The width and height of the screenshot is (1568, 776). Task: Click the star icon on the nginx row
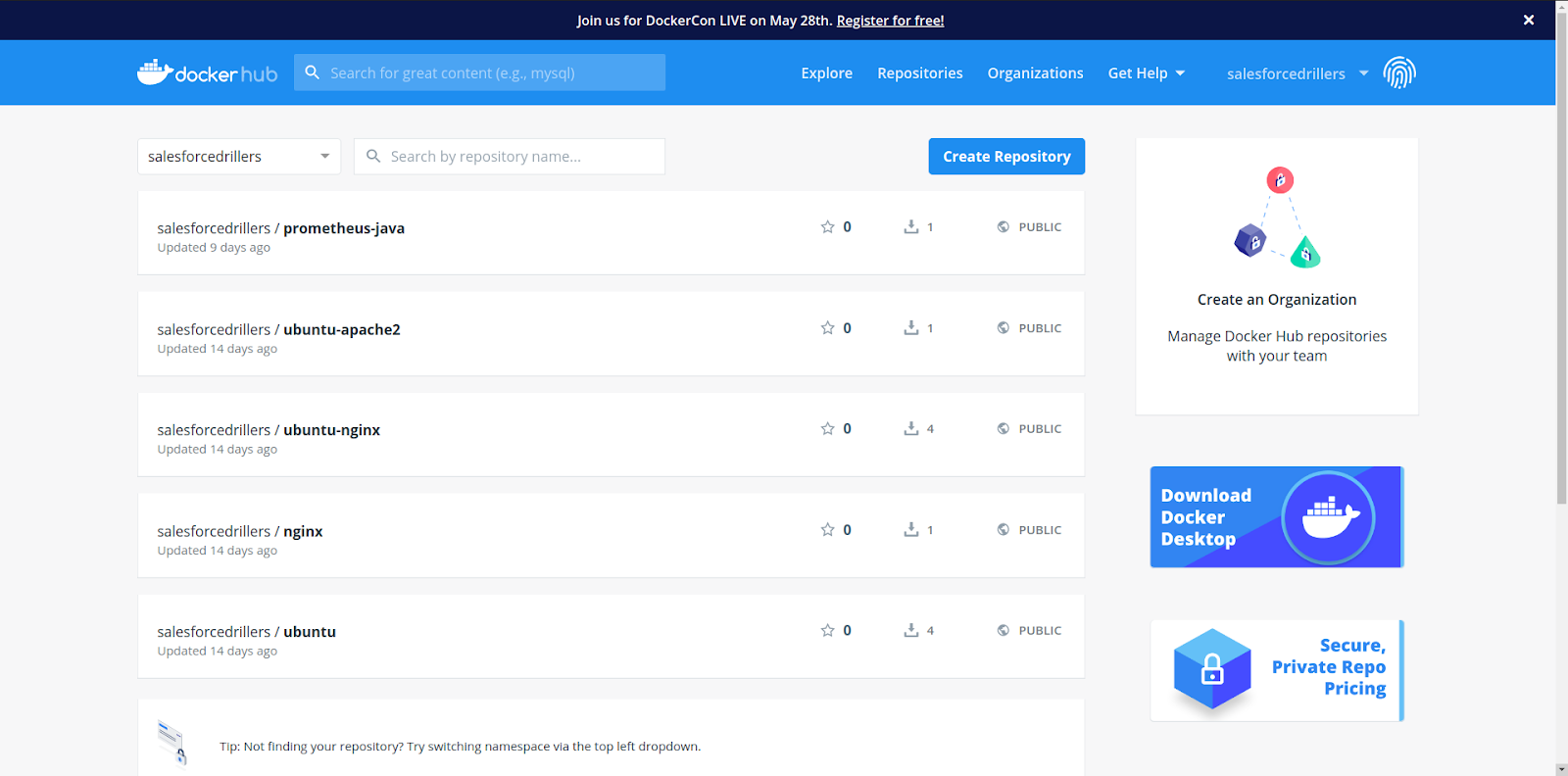pyautogui.click(x=827, y=529)
